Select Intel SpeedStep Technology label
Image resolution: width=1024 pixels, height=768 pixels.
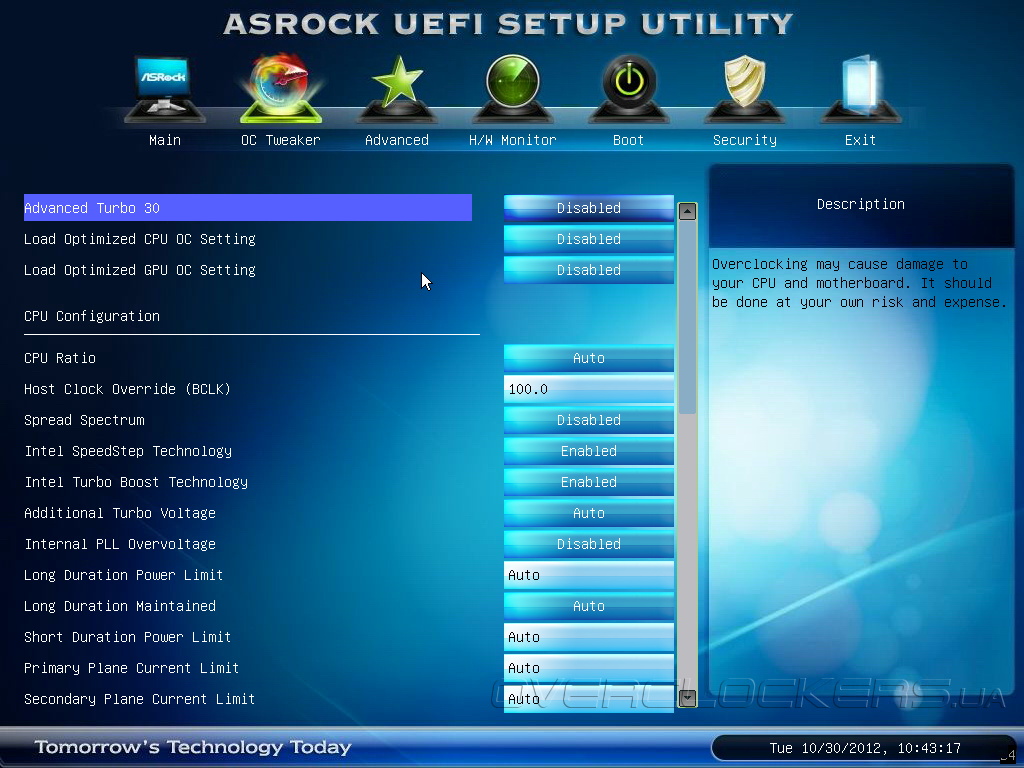click(128, 451)
